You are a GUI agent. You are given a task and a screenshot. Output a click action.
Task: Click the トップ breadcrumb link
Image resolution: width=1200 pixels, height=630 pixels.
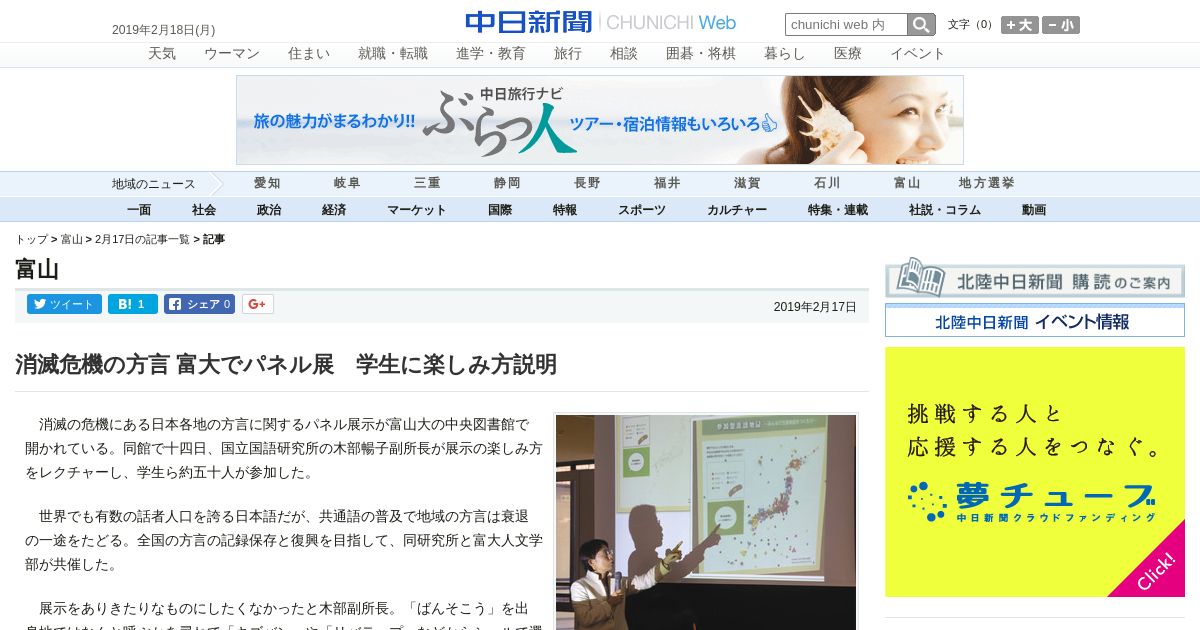coord(31,240)
